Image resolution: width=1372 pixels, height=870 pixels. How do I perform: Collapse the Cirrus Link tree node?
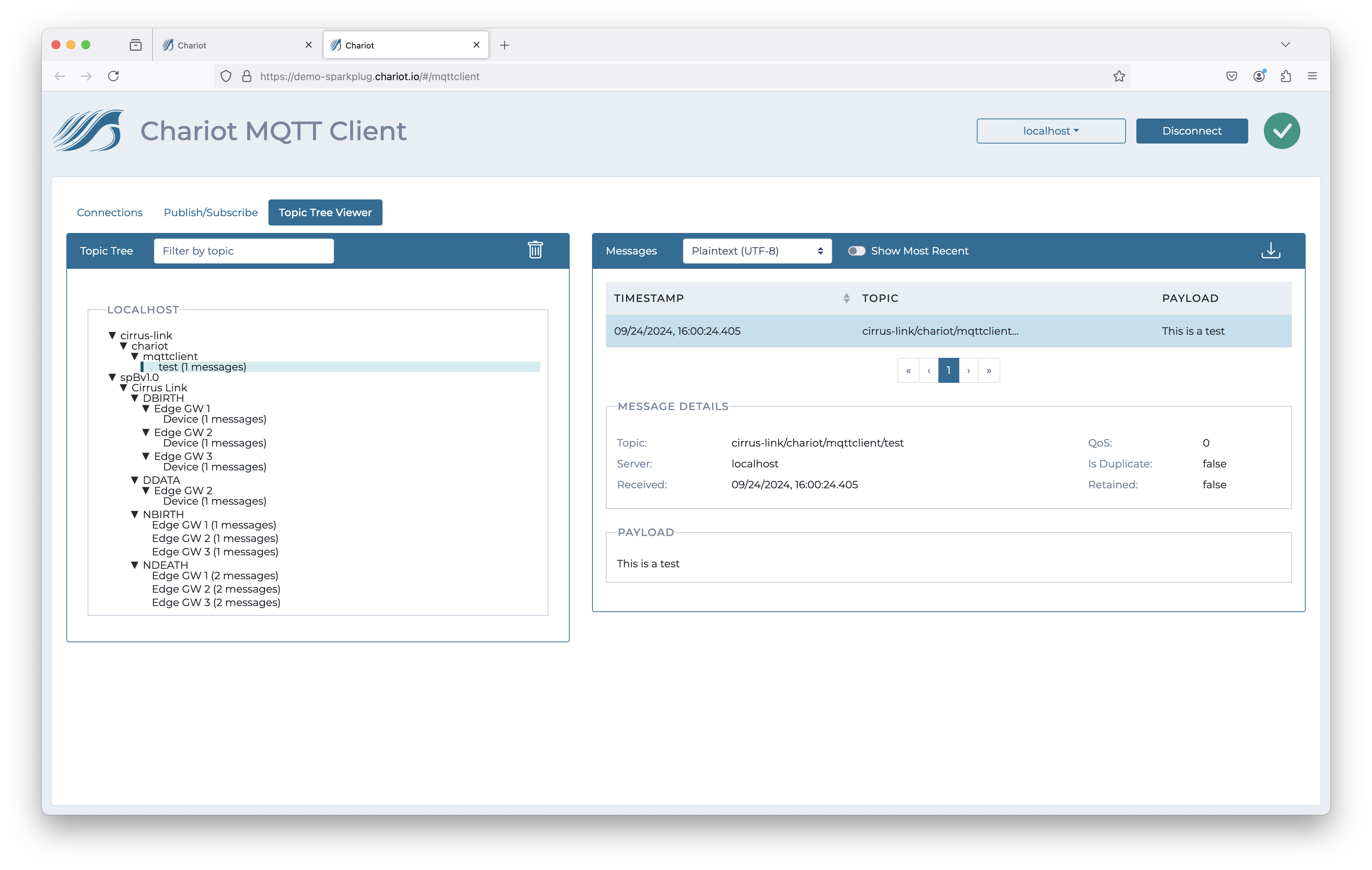click(x=124, y=387)
